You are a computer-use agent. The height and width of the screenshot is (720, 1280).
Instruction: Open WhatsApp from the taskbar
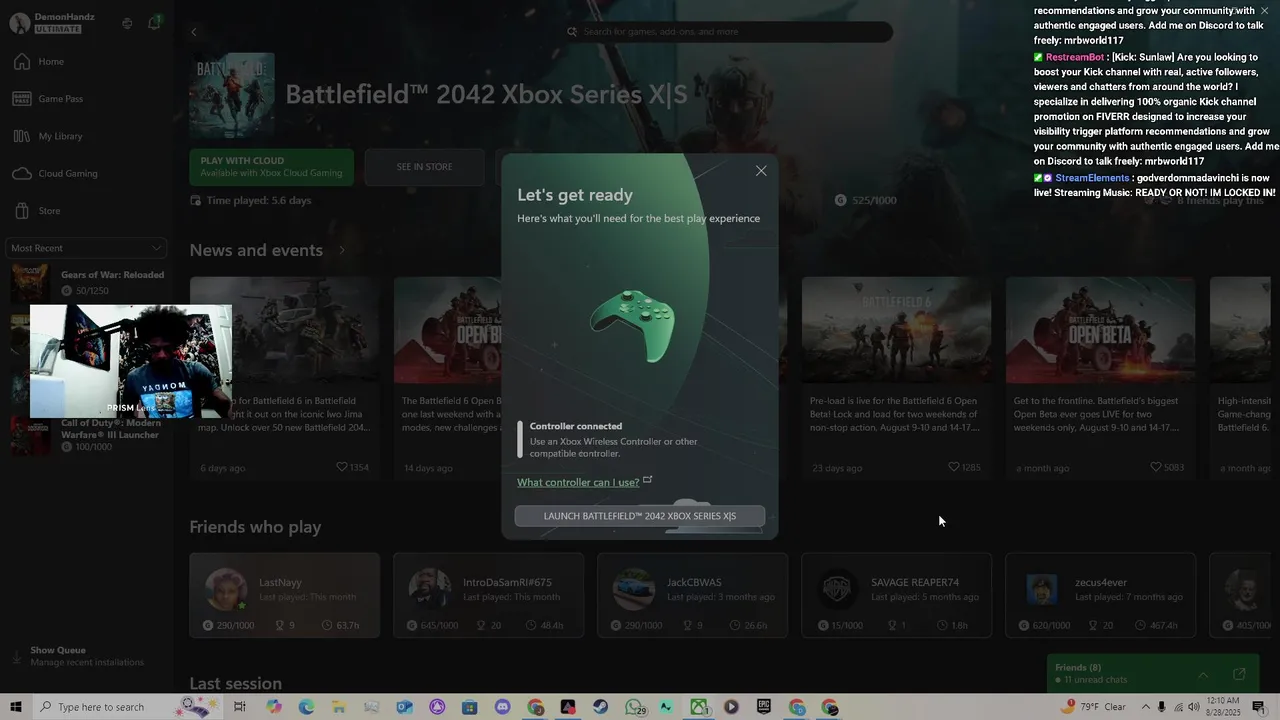click(x=634, y=707)
